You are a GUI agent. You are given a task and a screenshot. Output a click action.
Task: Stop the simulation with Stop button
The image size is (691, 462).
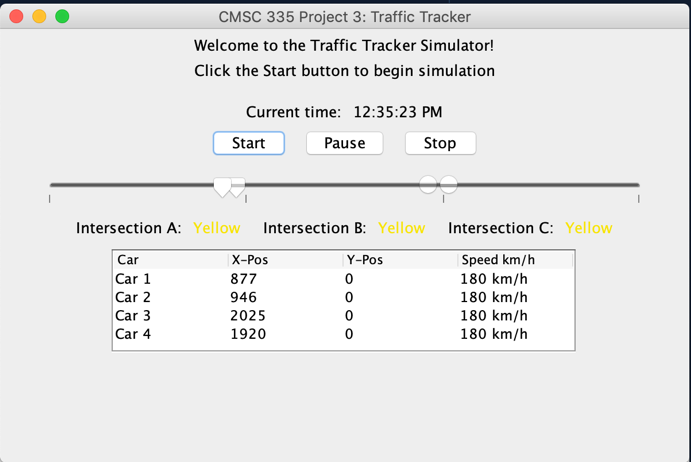(x=440, y=143)
